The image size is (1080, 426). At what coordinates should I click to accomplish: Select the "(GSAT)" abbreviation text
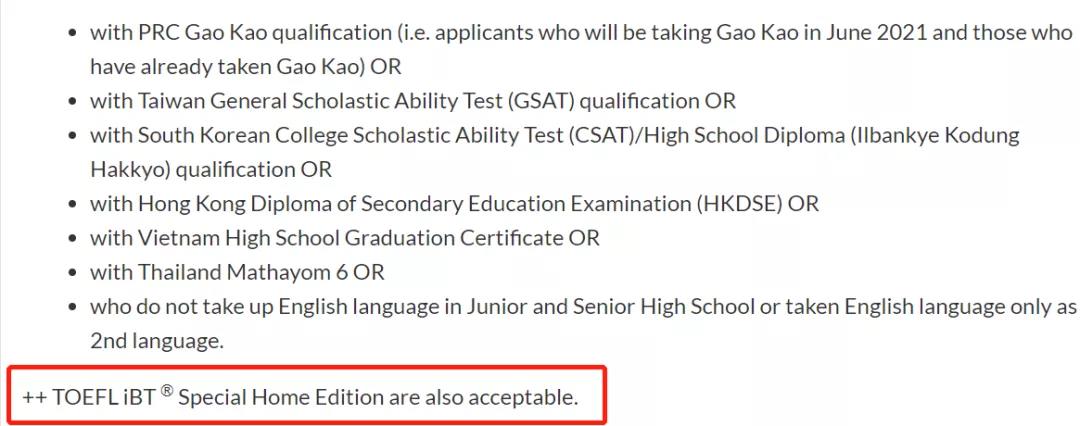click(x=541, y=101)
